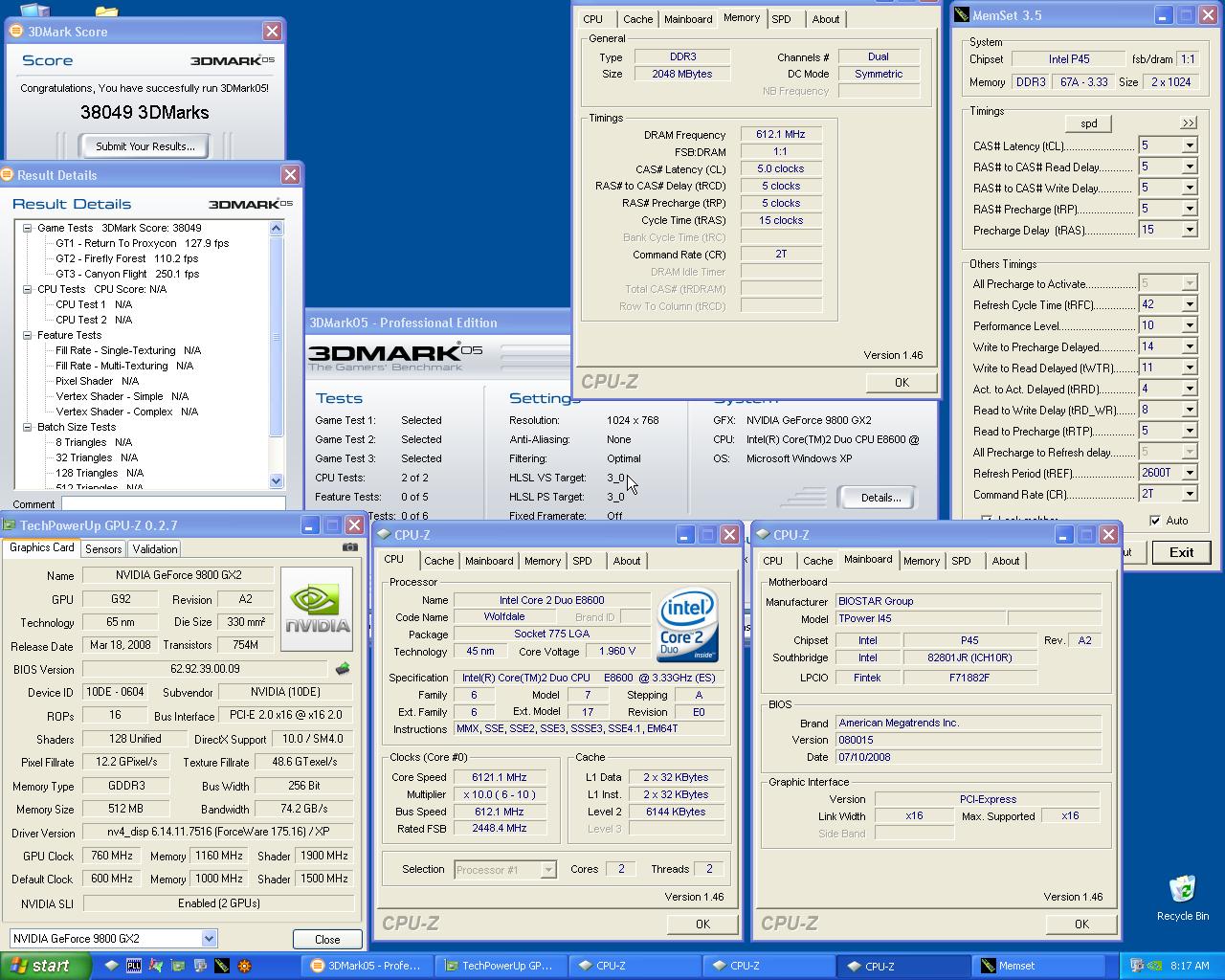
Task: Click the 3DMark Score title bar icon
Action: [x=15, y=32]
